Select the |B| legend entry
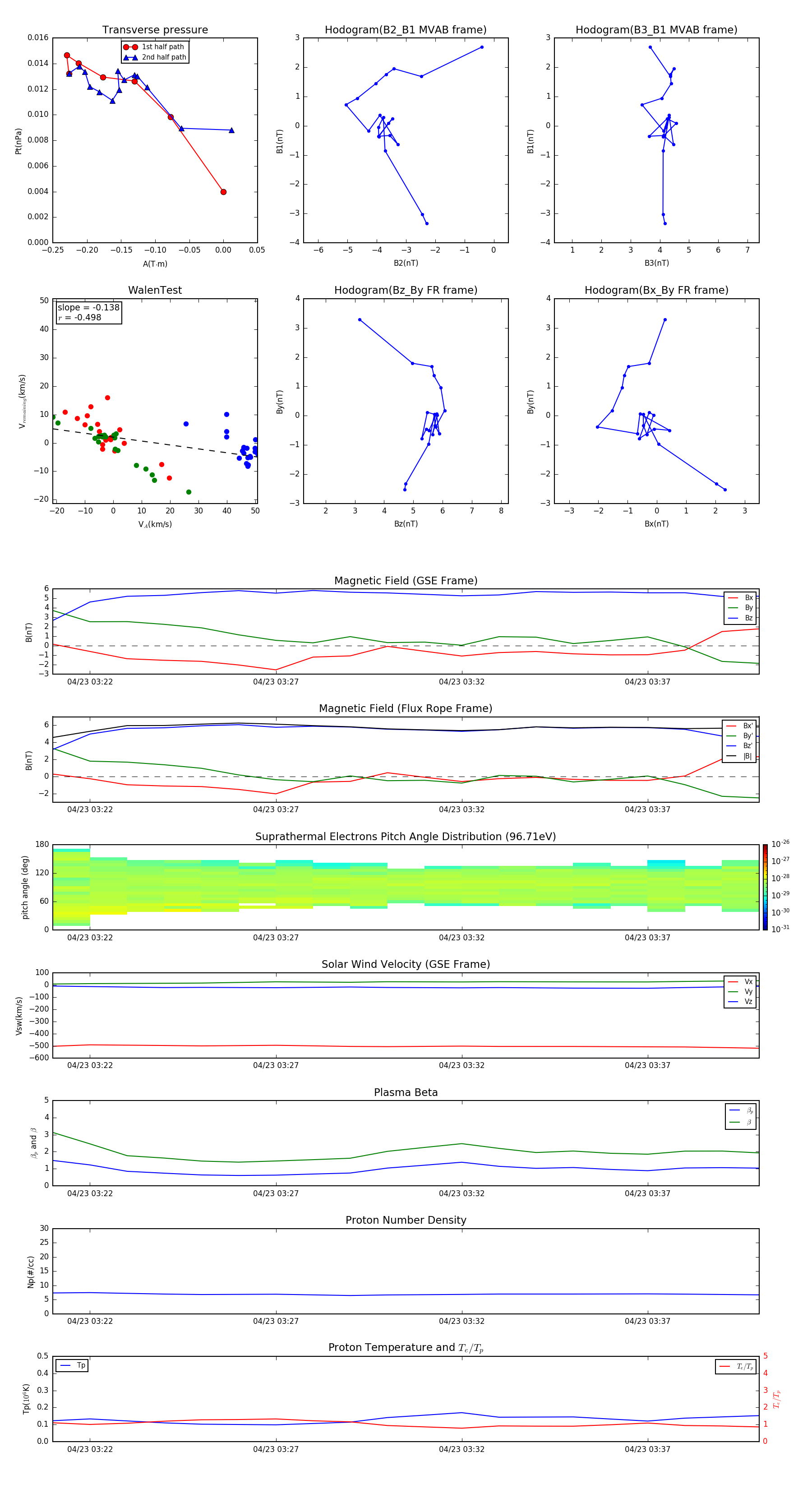The image size is (812, 1489). click(x=740, y=756)
